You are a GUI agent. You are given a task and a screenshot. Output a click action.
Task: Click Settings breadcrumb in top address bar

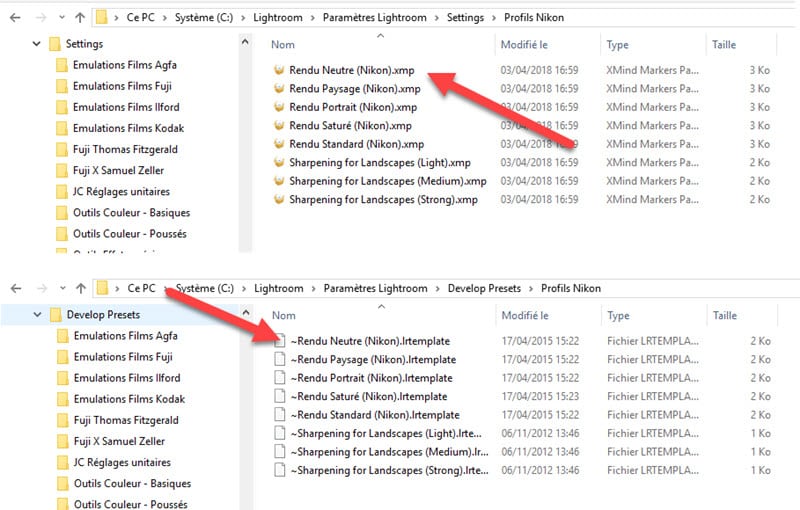pyautogui.click(x=465, y=17)
